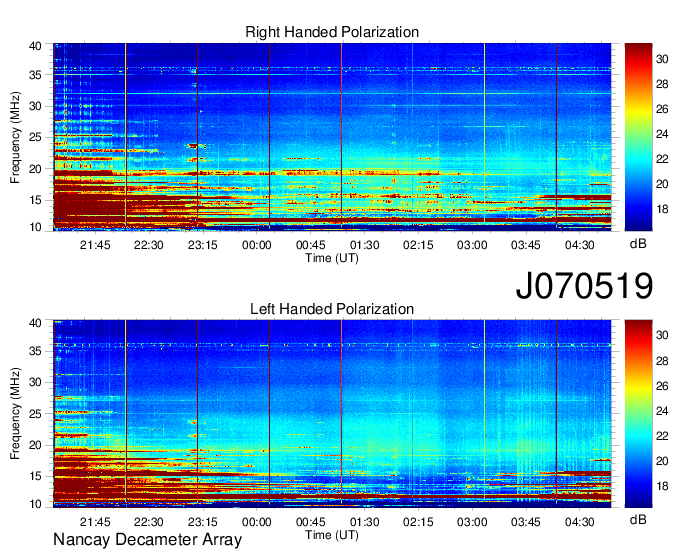
Task: Click the 35 MHz tick on Right Handed plot
Action: point(35,75)
